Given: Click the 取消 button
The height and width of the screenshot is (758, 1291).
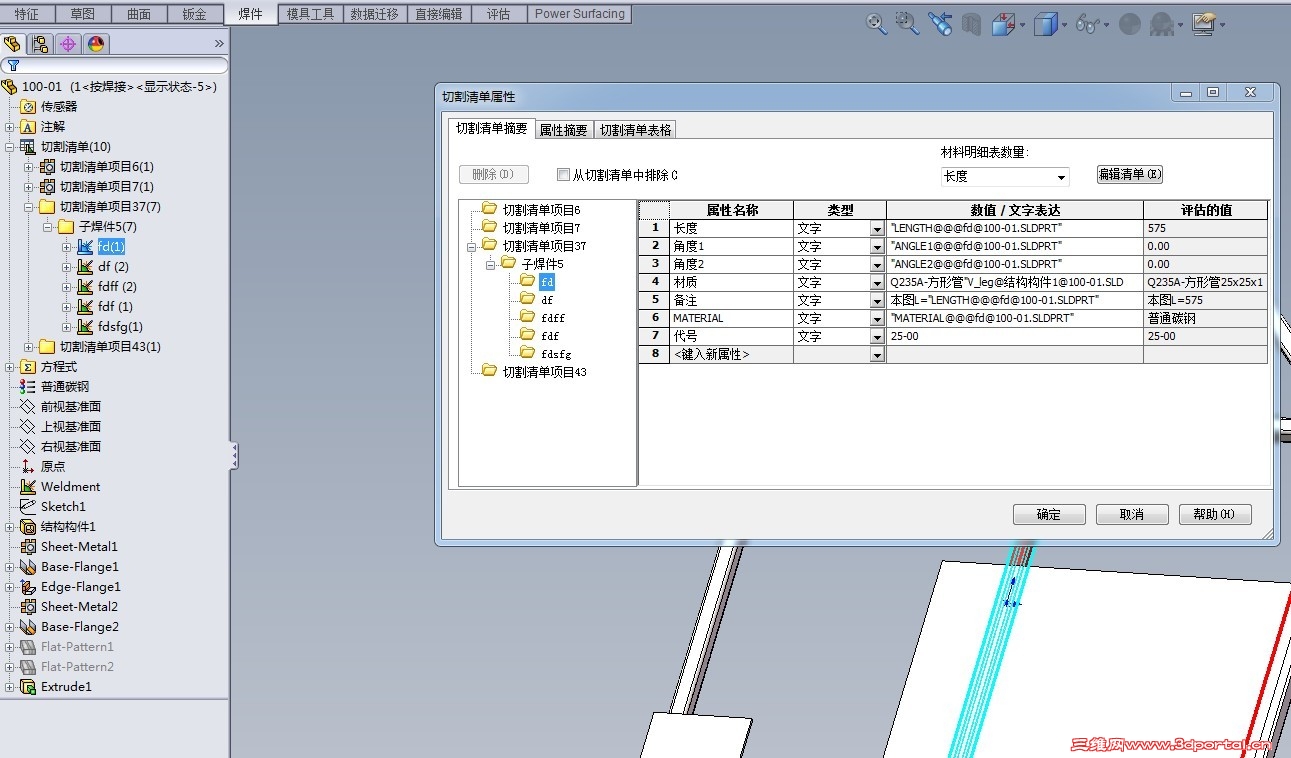Looking at the screenshot, I should (x=1132, y=514).
